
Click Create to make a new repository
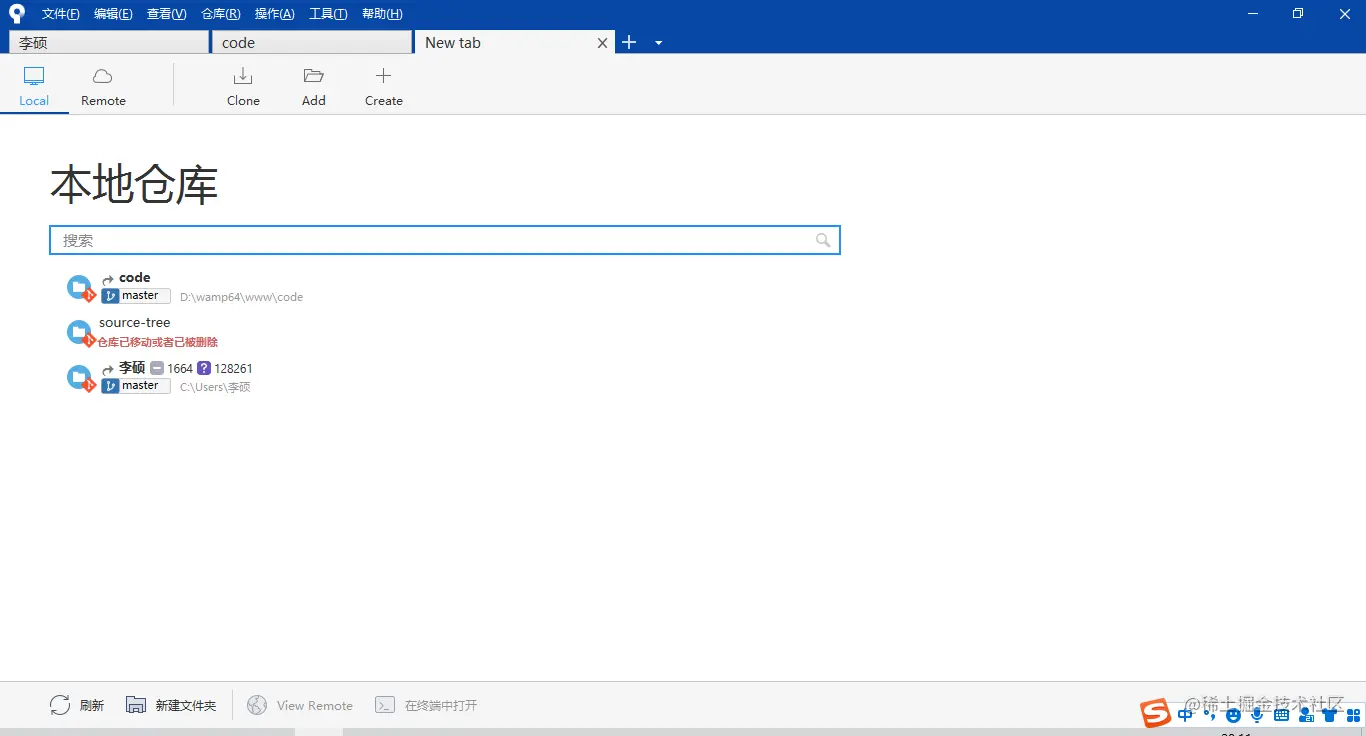(384, 86)
